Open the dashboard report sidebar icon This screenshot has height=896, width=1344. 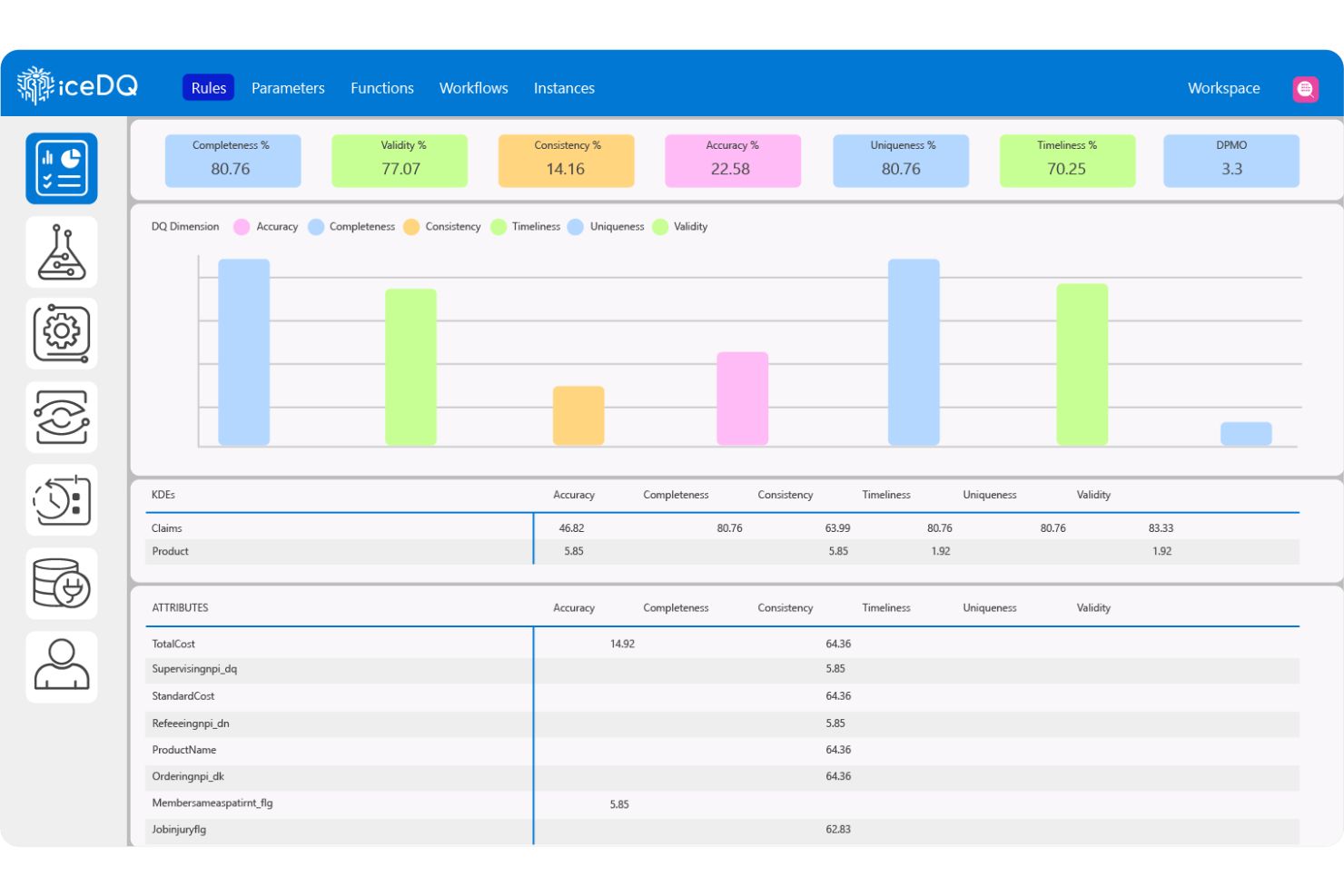pyautogui.click(x=62, y=169)
